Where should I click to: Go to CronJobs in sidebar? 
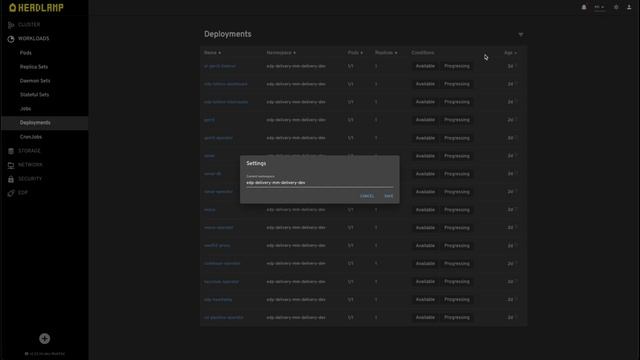tap(31, 137)
